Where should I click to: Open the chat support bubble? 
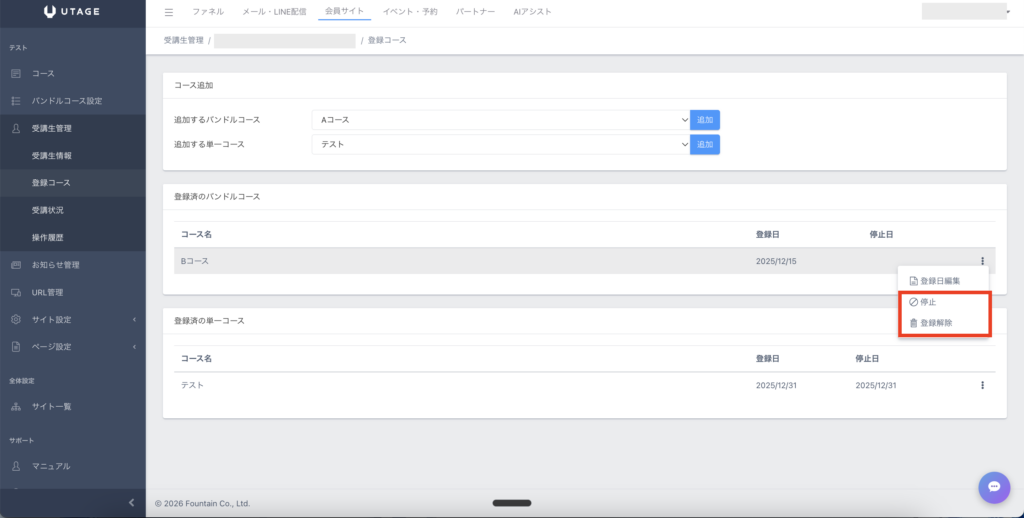(x=994, y=487)
